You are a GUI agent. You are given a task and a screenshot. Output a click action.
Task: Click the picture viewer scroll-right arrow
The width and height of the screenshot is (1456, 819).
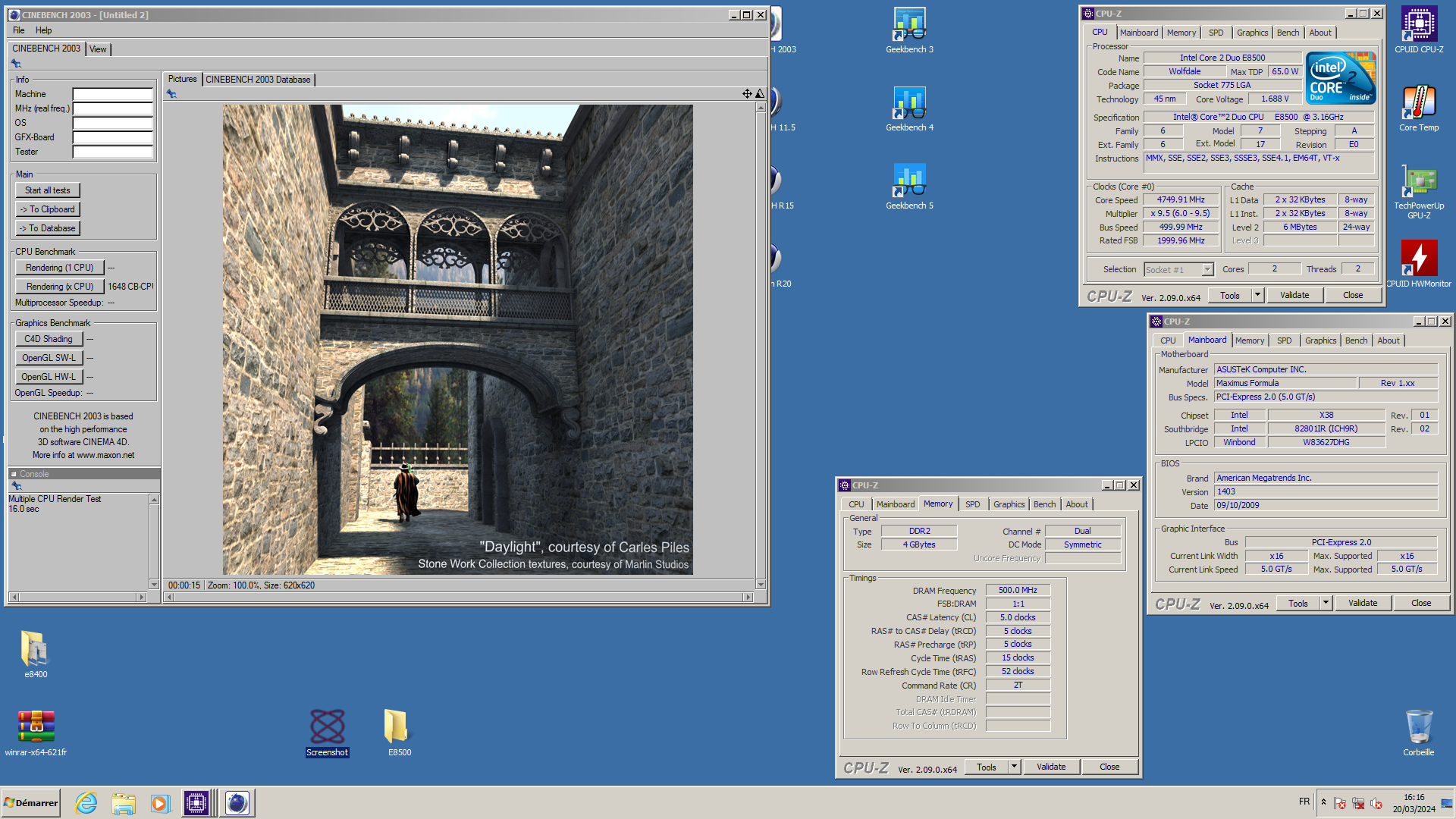[748, 598]
